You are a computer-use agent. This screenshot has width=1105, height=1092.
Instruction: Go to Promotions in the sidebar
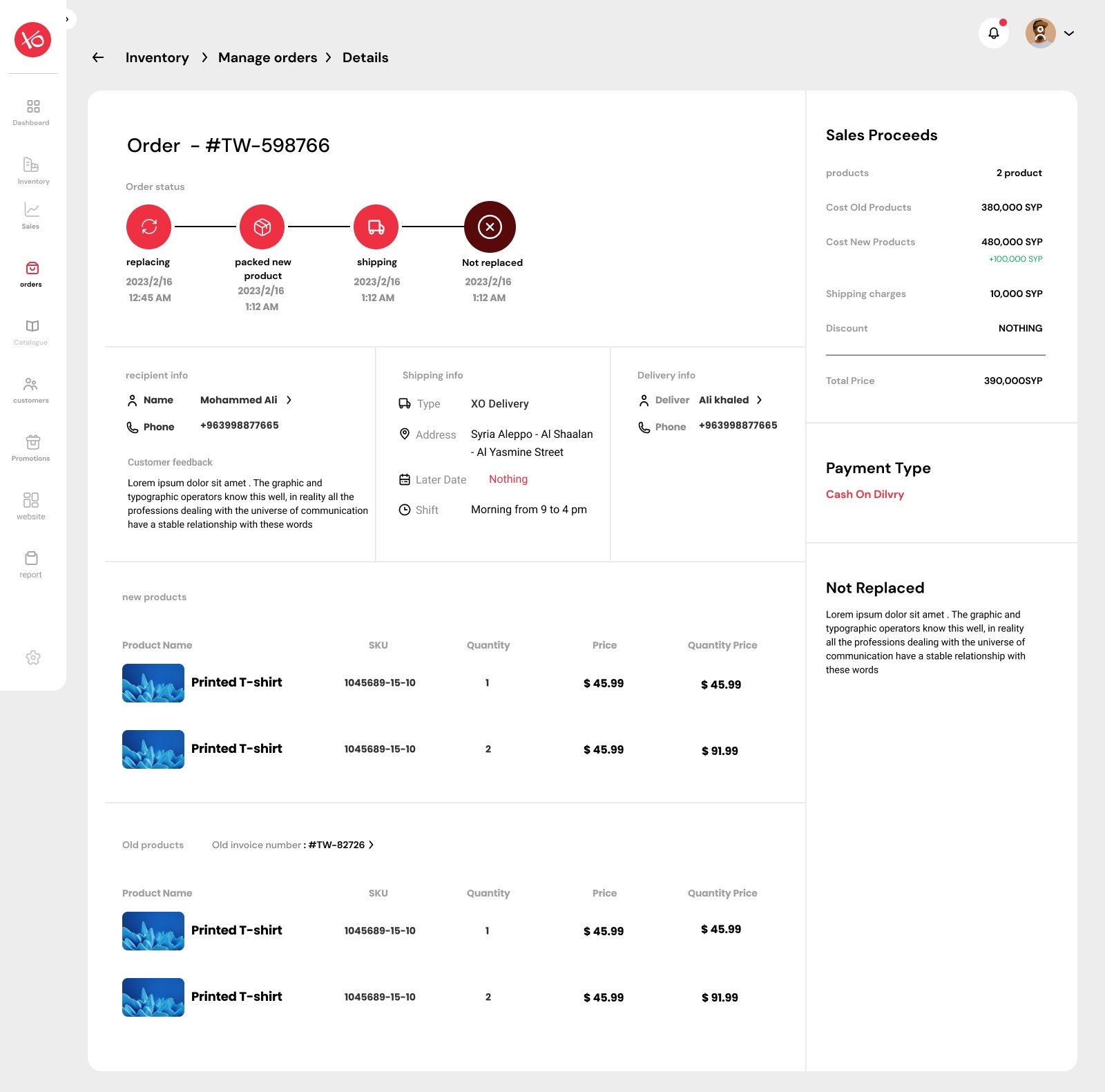(x=32, y=448)
